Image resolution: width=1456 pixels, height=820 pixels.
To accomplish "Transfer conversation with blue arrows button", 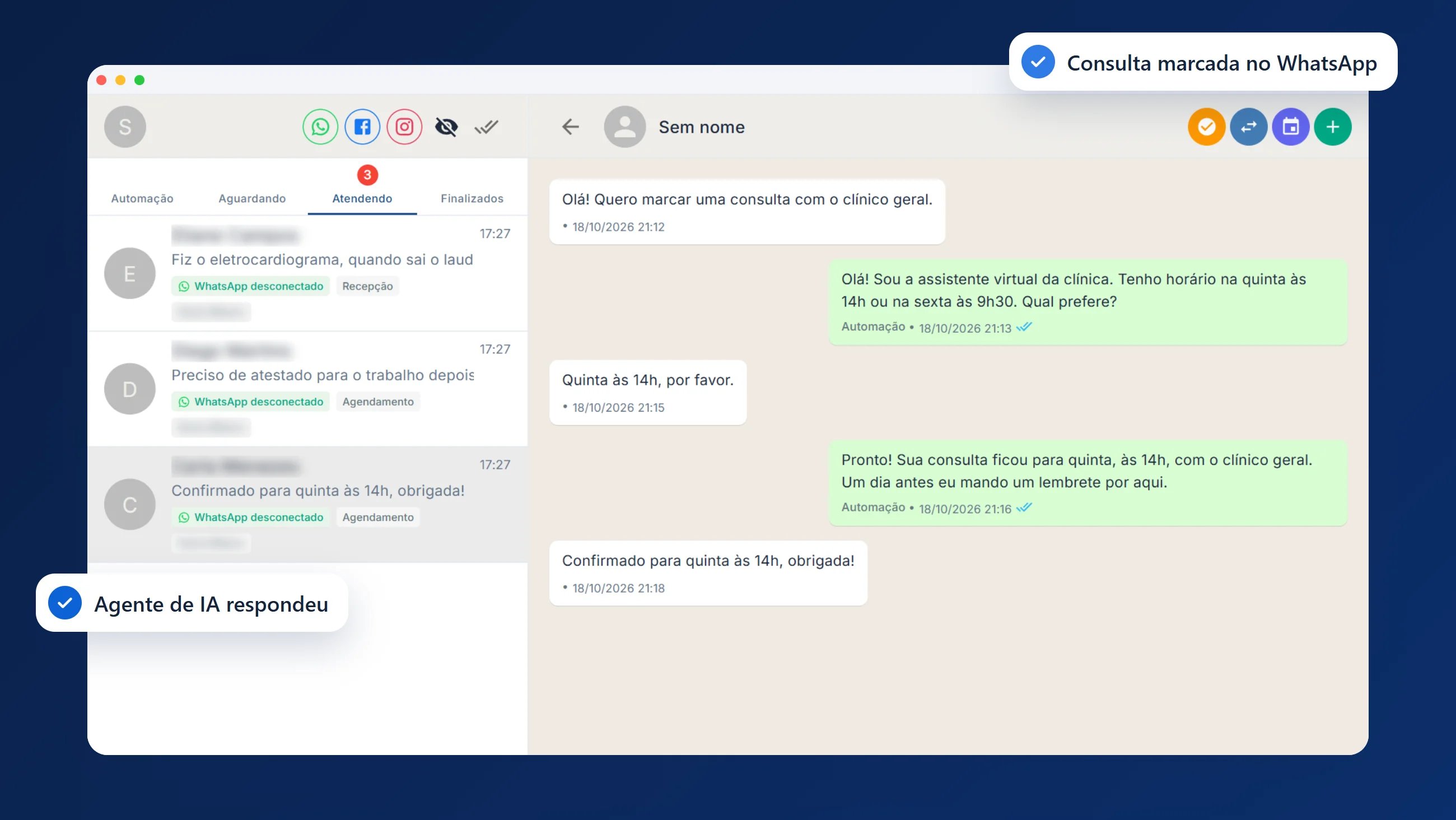I will pyautogui.click(x=1249, y=127).
